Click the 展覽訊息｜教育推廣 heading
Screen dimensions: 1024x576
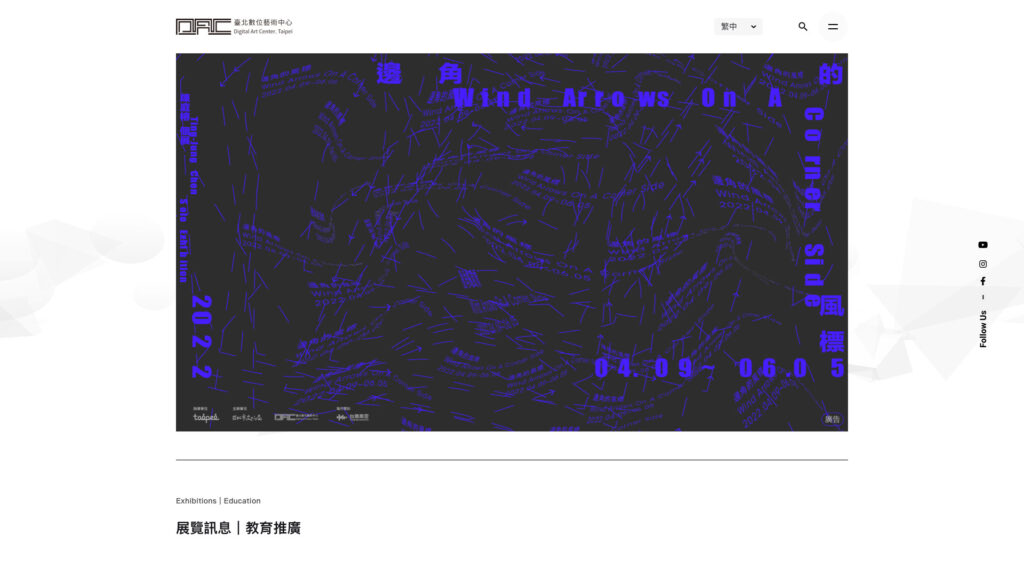238,528
